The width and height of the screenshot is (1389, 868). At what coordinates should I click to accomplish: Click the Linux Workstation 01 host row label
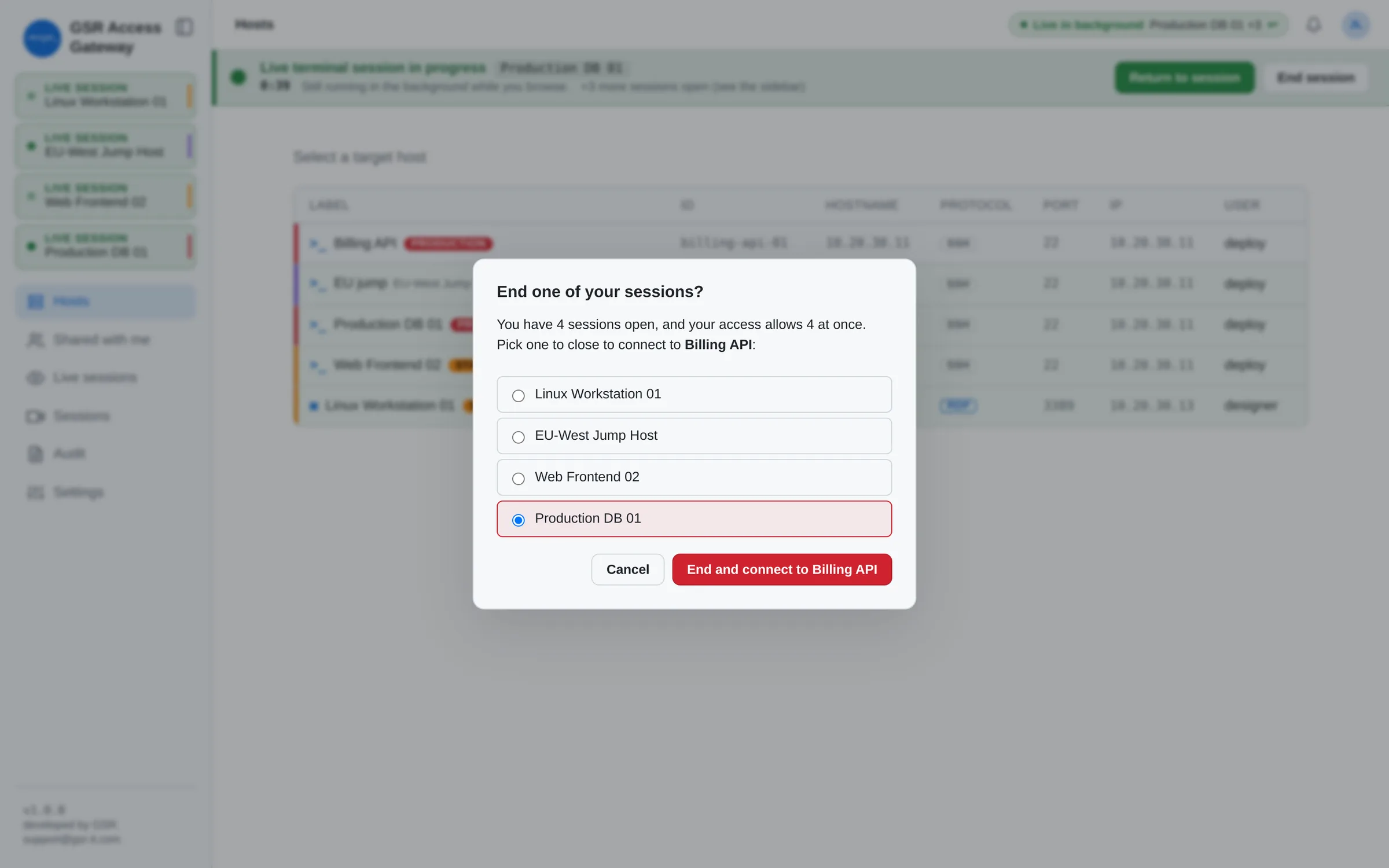(x=389, y=405)
